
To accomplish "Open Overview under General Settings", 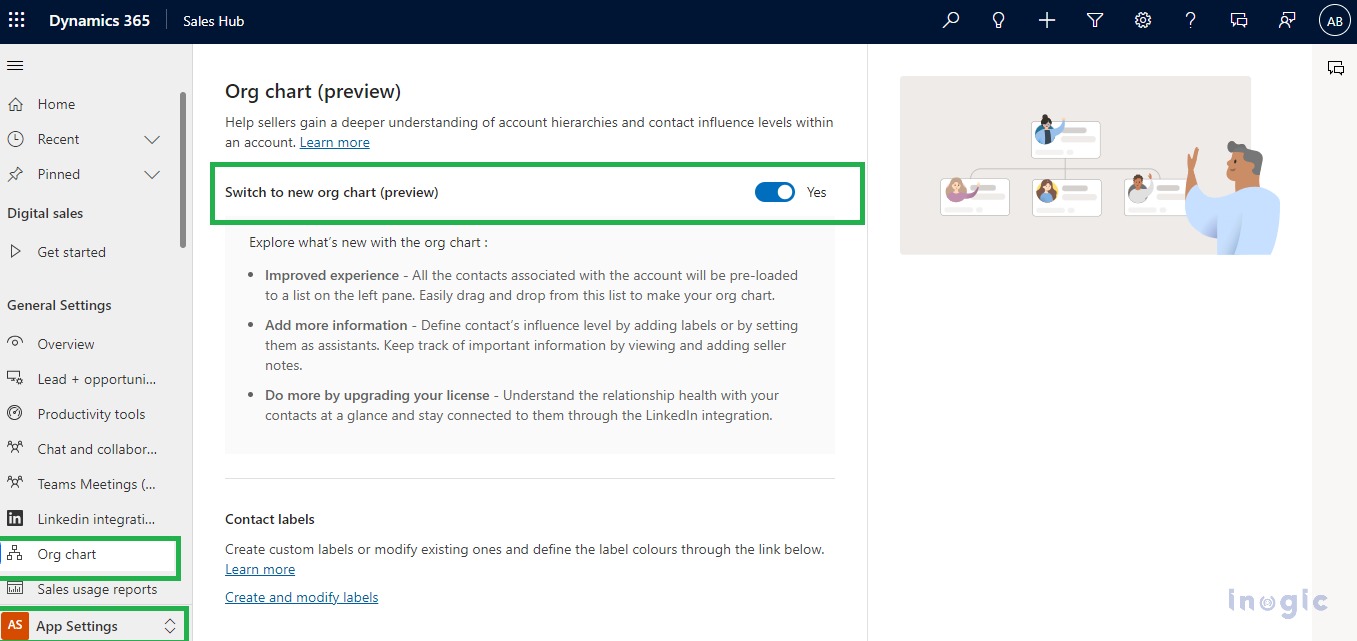I will [x=66, y=344].
